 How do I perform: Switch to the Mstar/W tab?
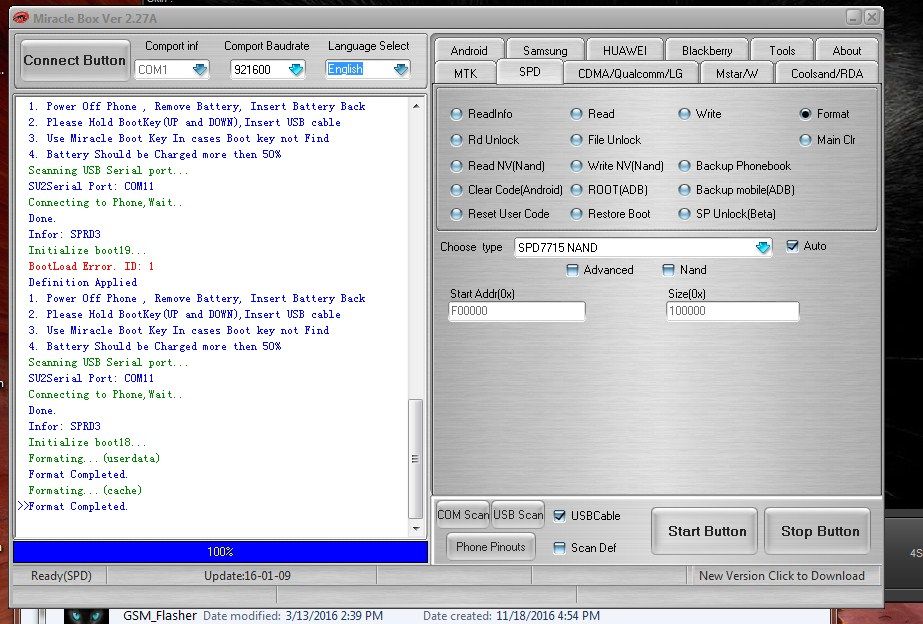pyautogui.click(x=737, y=74)
